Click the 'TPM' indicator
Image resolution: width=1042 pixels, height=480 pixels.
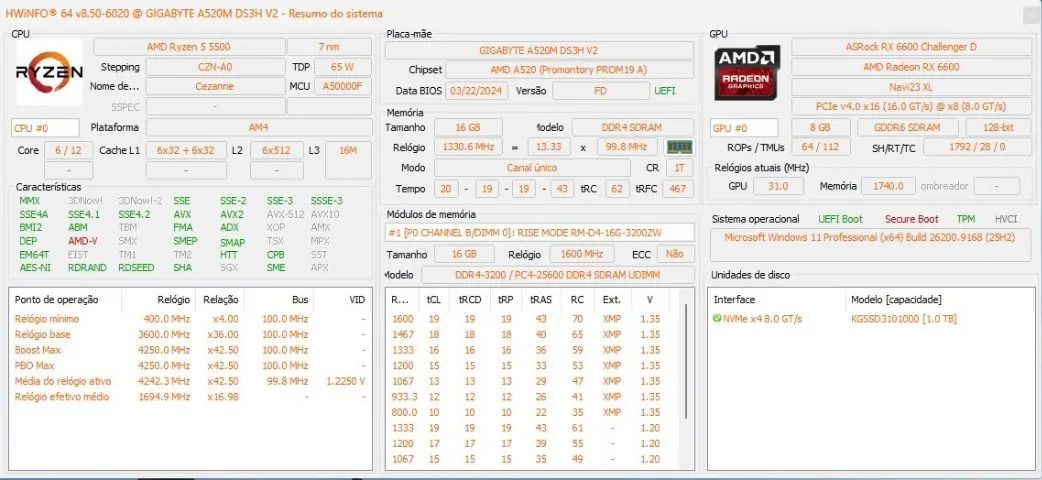tap(966, 219)
